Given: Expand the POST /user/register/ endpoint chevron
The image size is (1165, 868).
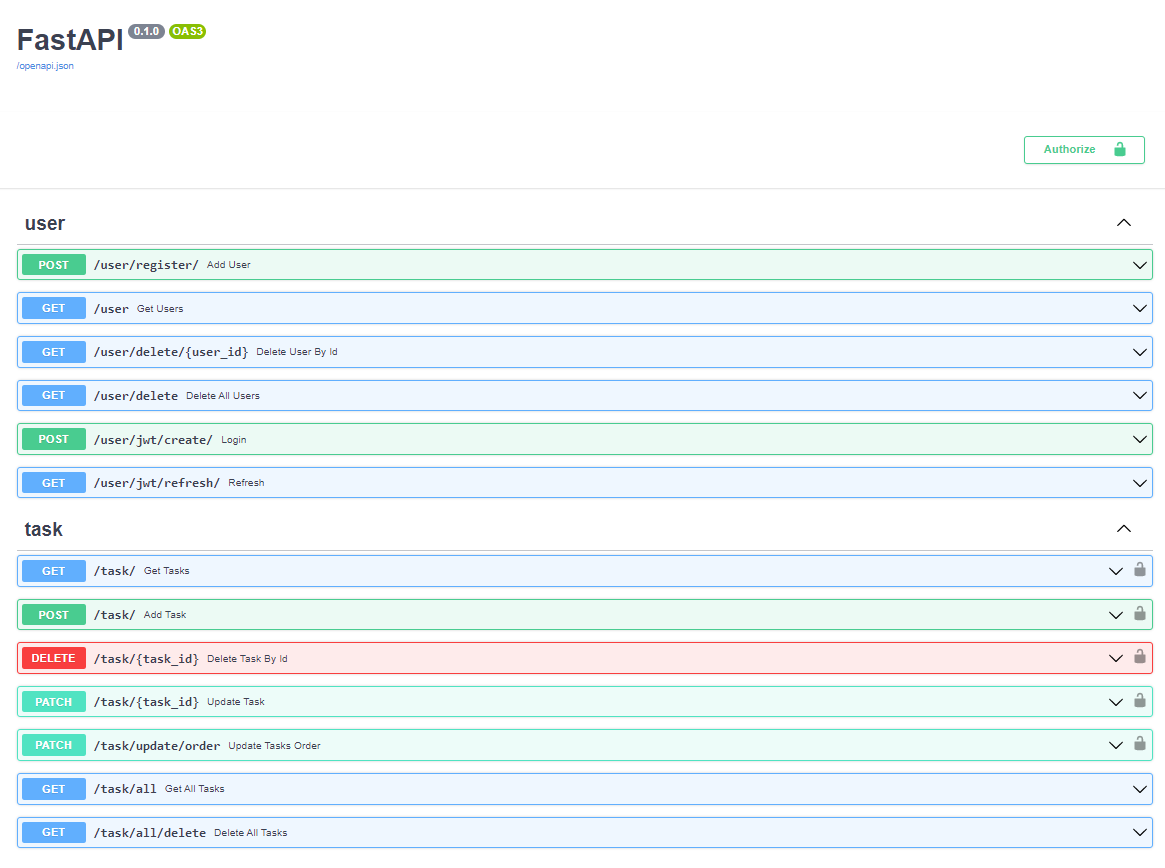Looking at the screenshot, I should pos(1139,265).
